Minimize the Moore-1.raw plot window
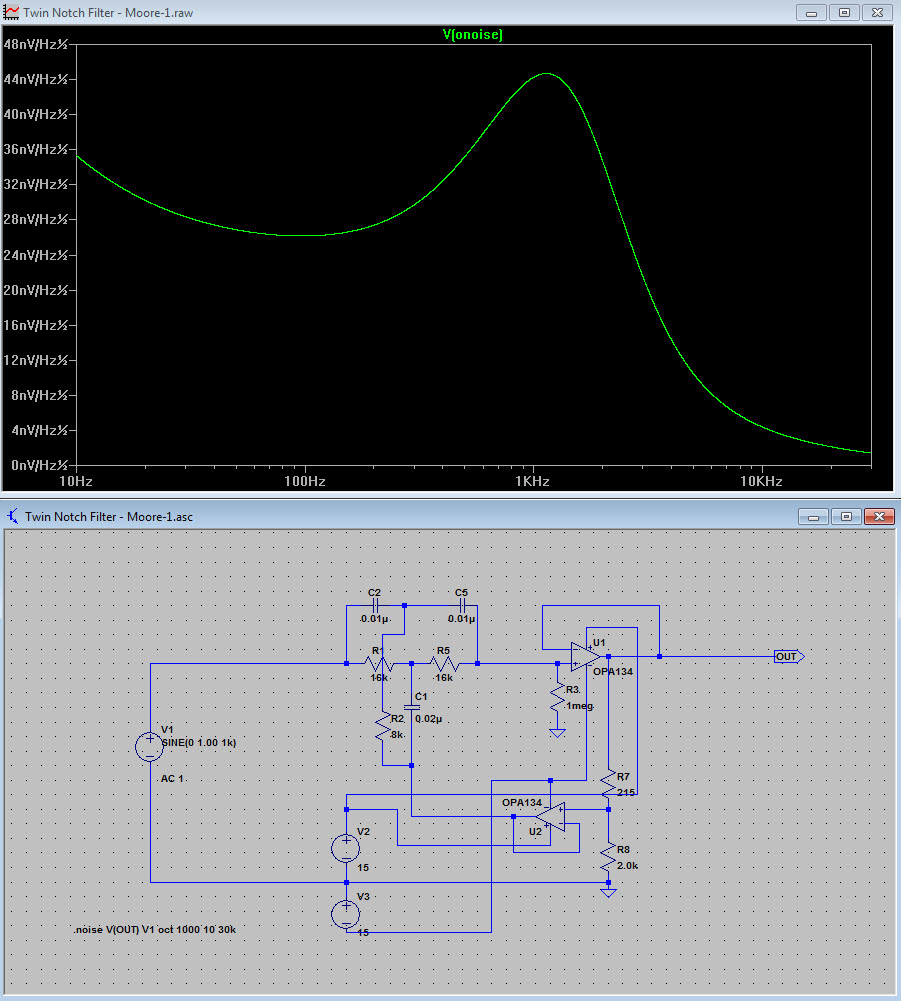The image size is (901, 1001). point(812,13)
